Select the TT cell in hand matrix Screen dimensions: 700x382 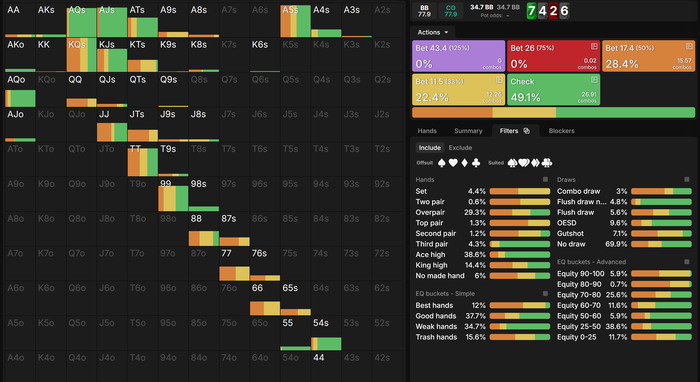pyautogui.click(x=142, y=160)
